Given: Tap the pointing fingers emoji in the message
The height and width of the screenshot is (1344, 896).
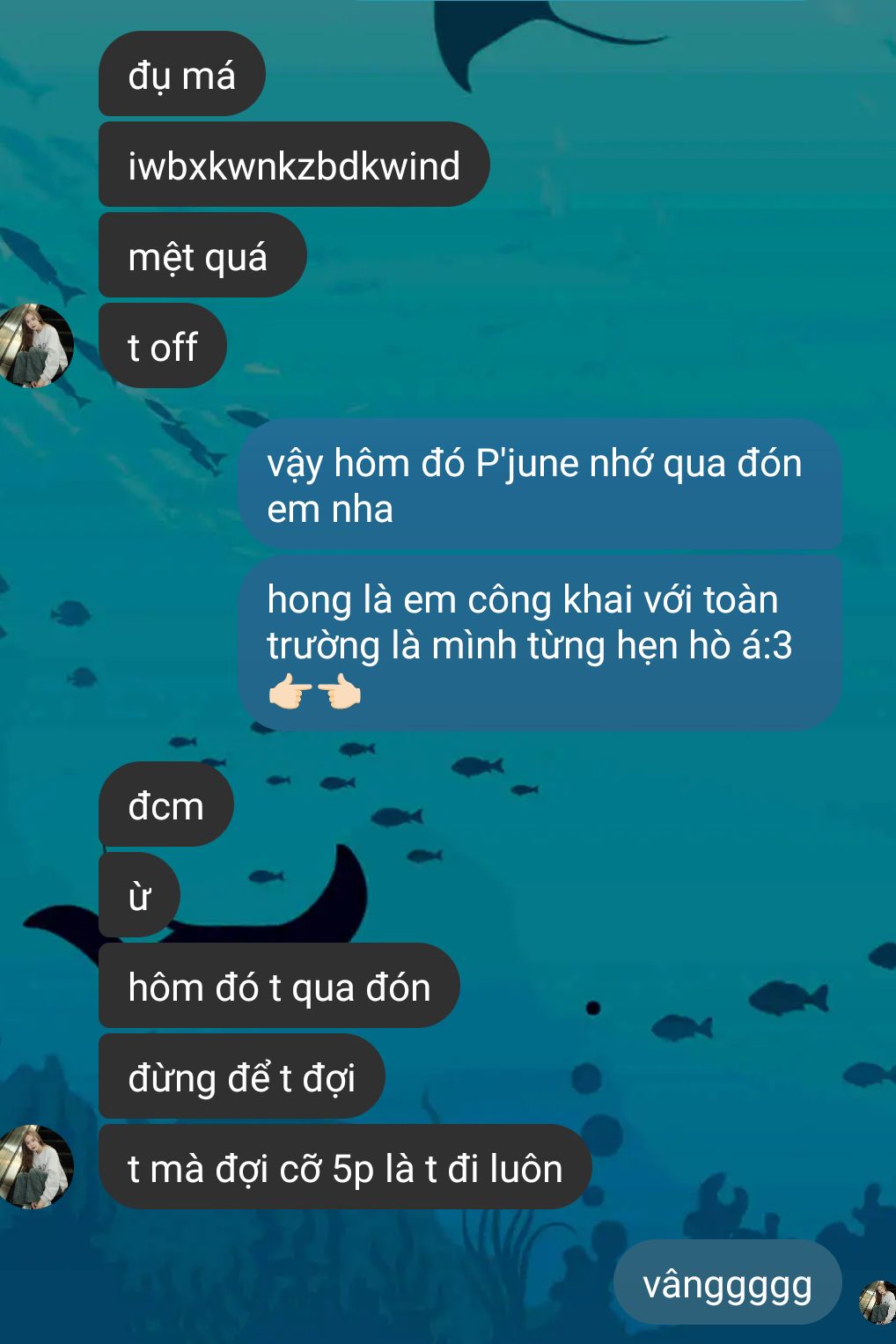Looking at the screenshot, I should pos(314,693).
